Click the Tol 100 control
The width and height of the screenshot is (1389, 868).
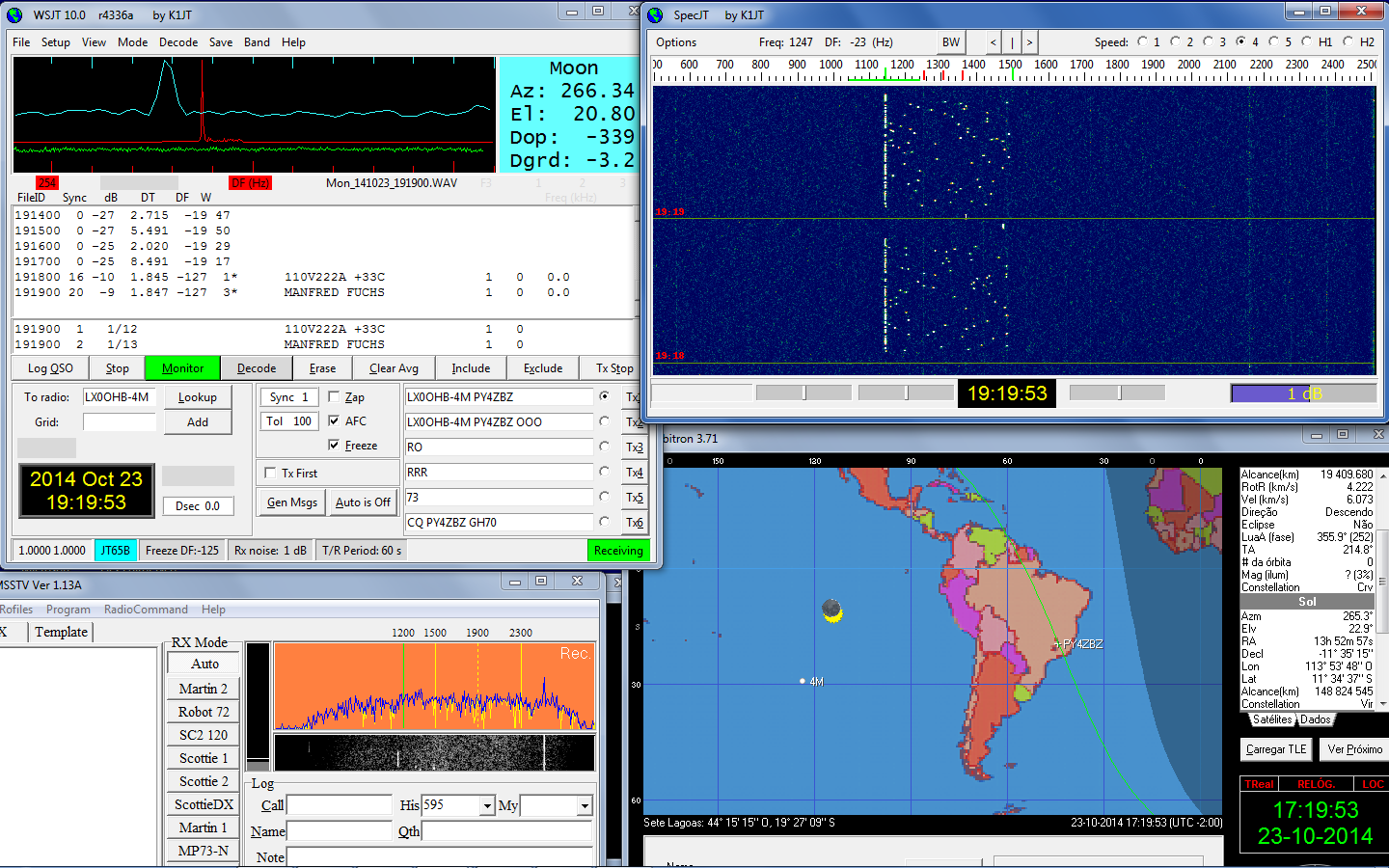pyautogui.click(x=289, y=421)
